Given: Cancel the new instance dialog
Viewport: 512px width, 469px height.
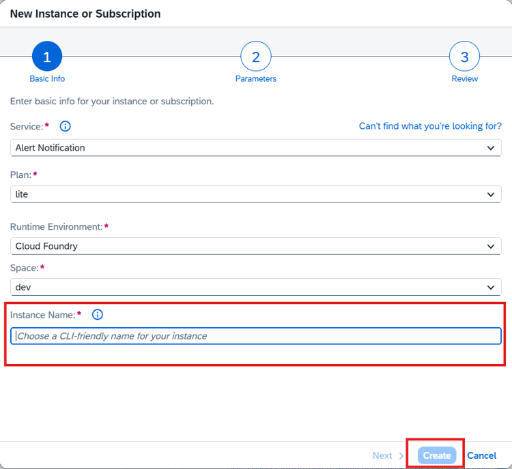Looking at the screenshot, I should click(x=481, y=455).
